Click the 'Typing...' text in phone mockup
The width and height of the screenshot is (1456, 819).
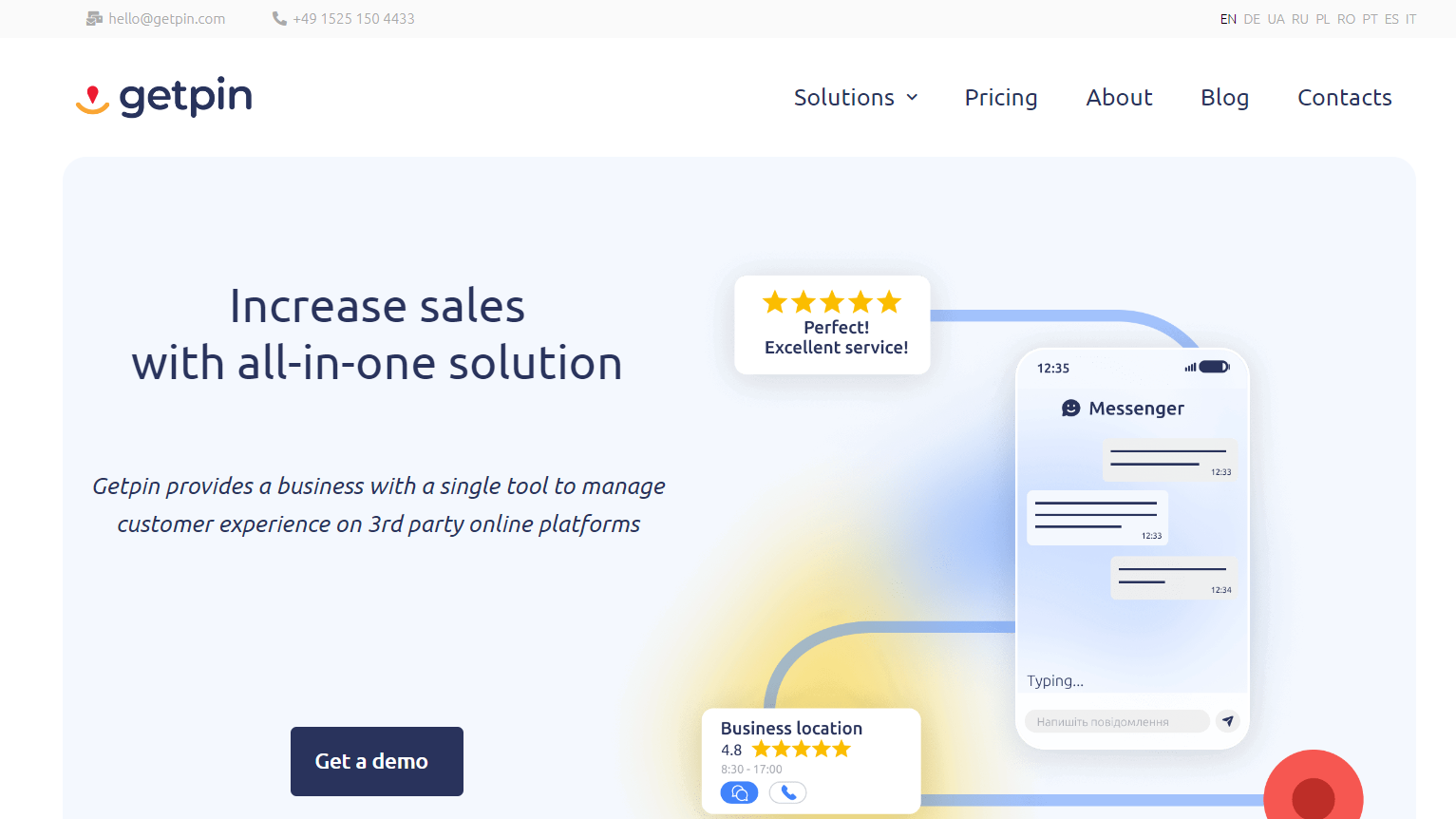tap(1055, 680)
